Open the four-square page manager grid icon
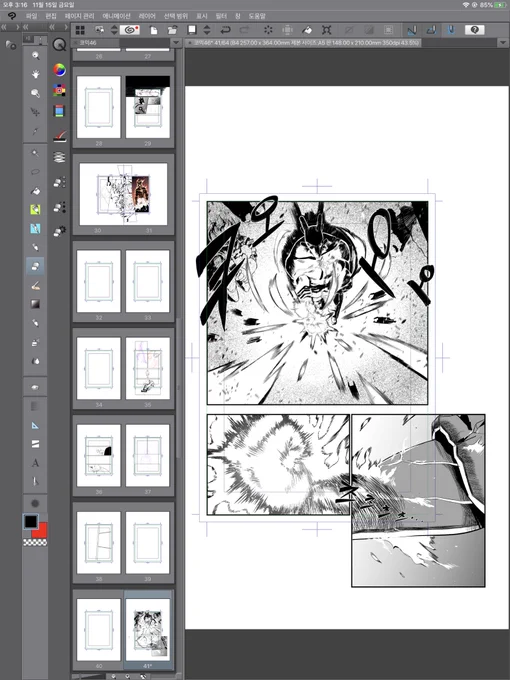The height and width of the screenshot is (680, 510). [80, 30]
